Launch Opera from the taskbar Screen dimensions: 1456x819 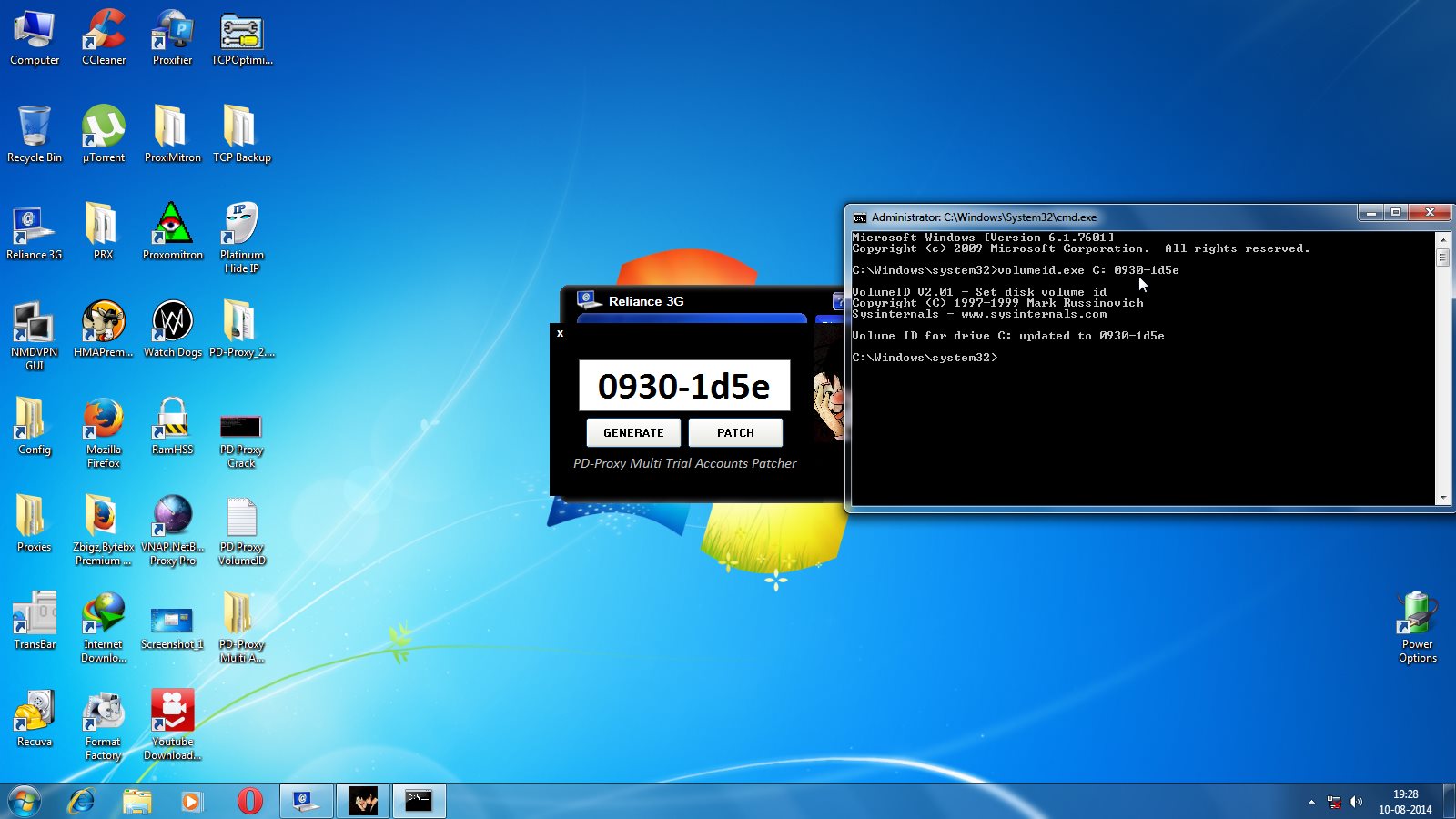tap(248, 801)
